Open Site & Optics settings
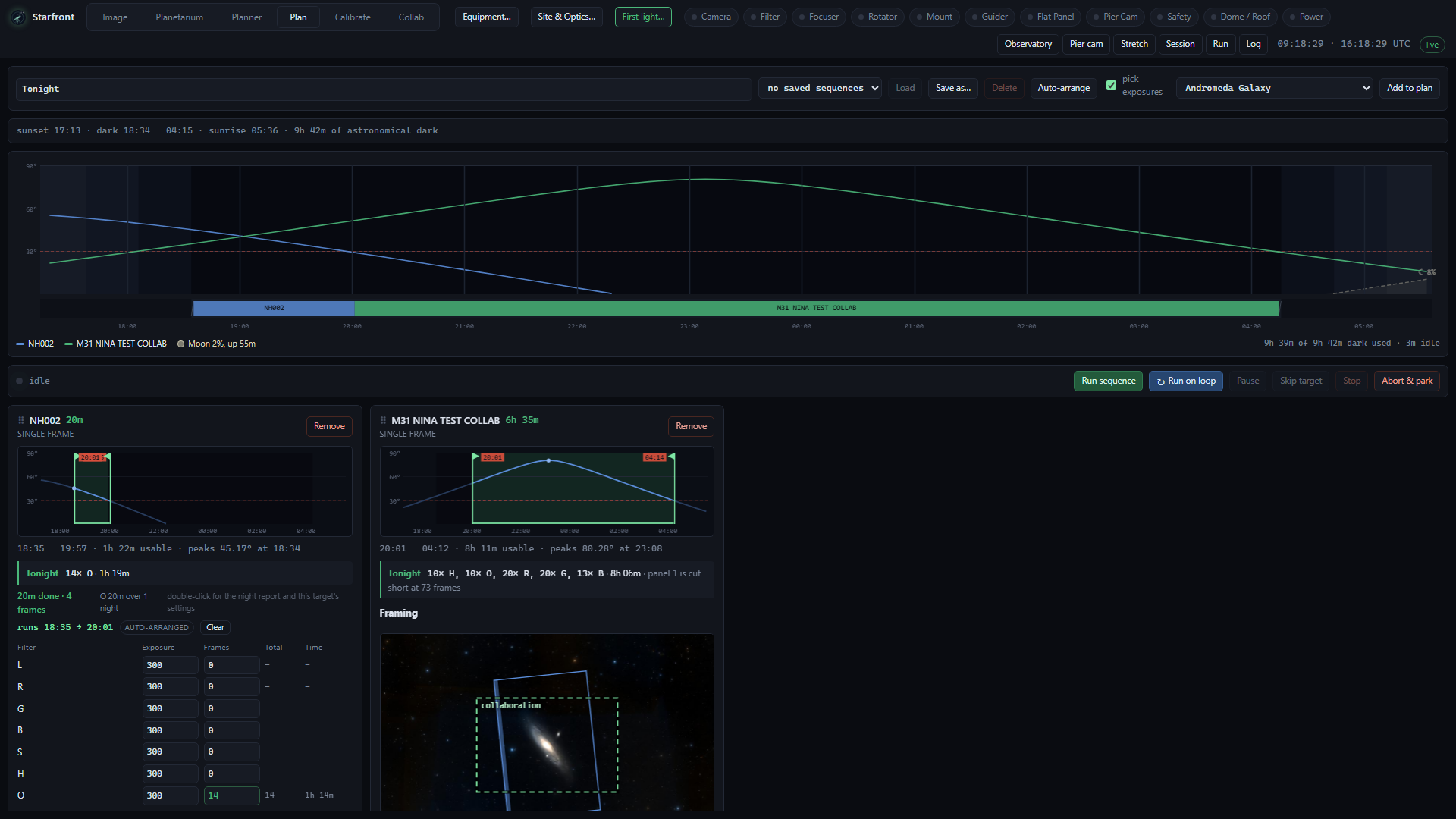Screen dimensions: 1456x819 pos(566,17)
